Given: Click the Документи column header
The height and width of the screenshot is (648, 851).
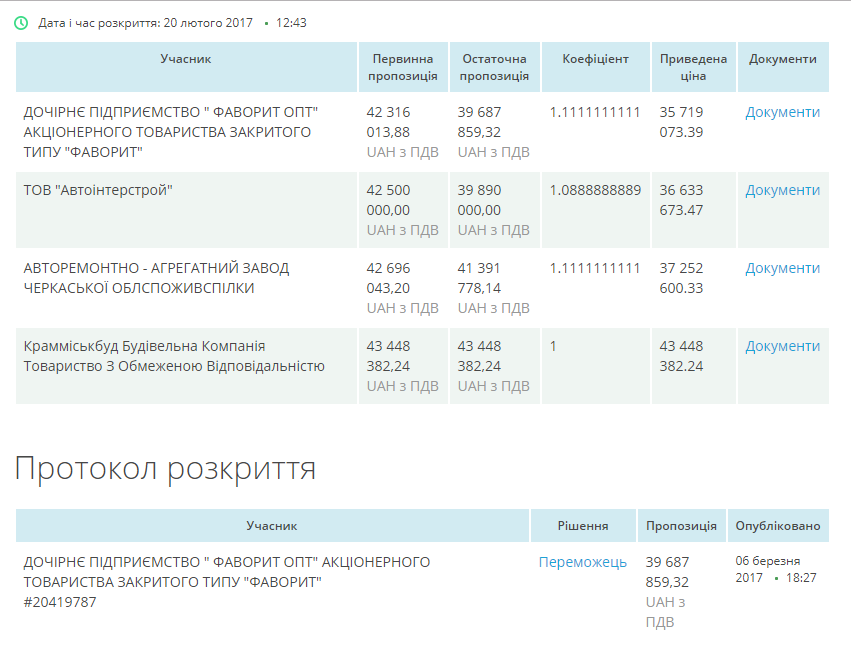Looking at the screenshot, I should [782, 59].
